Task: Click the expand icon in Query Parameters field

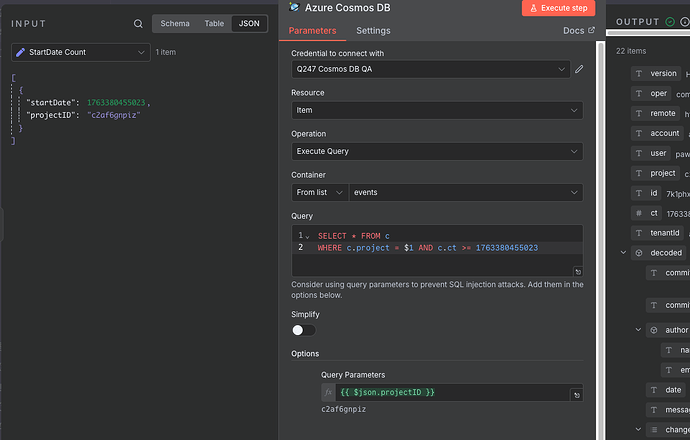Action: (x=576, y=395)
